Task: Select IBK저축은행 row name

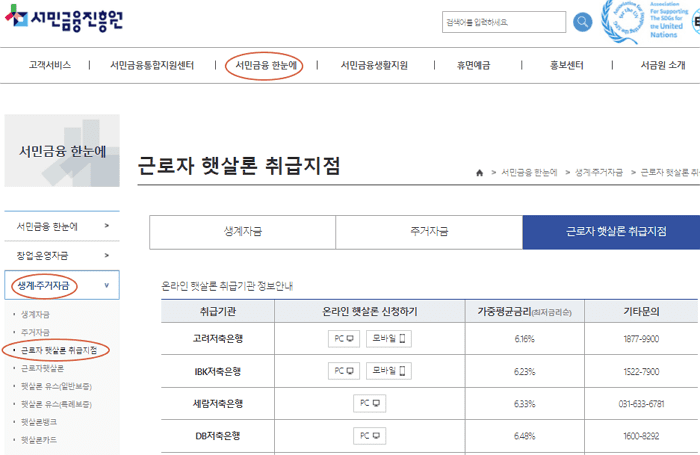Action: pyautogui.click(x=218, y=372)
